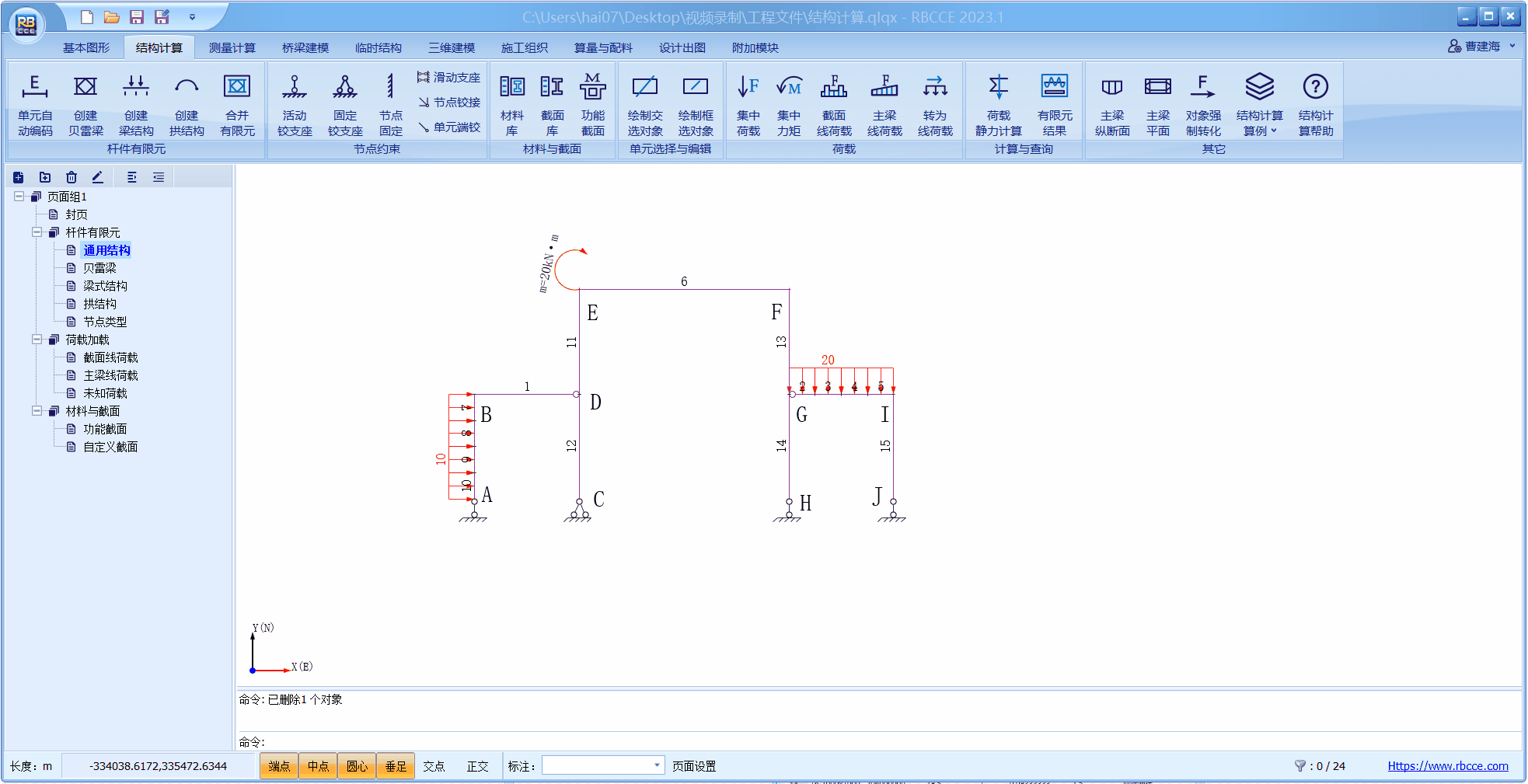The height and width of the screenshot is (784, 1528).
Task: Toggle the 中点 midpoint snap
Action: pos(318,766)
